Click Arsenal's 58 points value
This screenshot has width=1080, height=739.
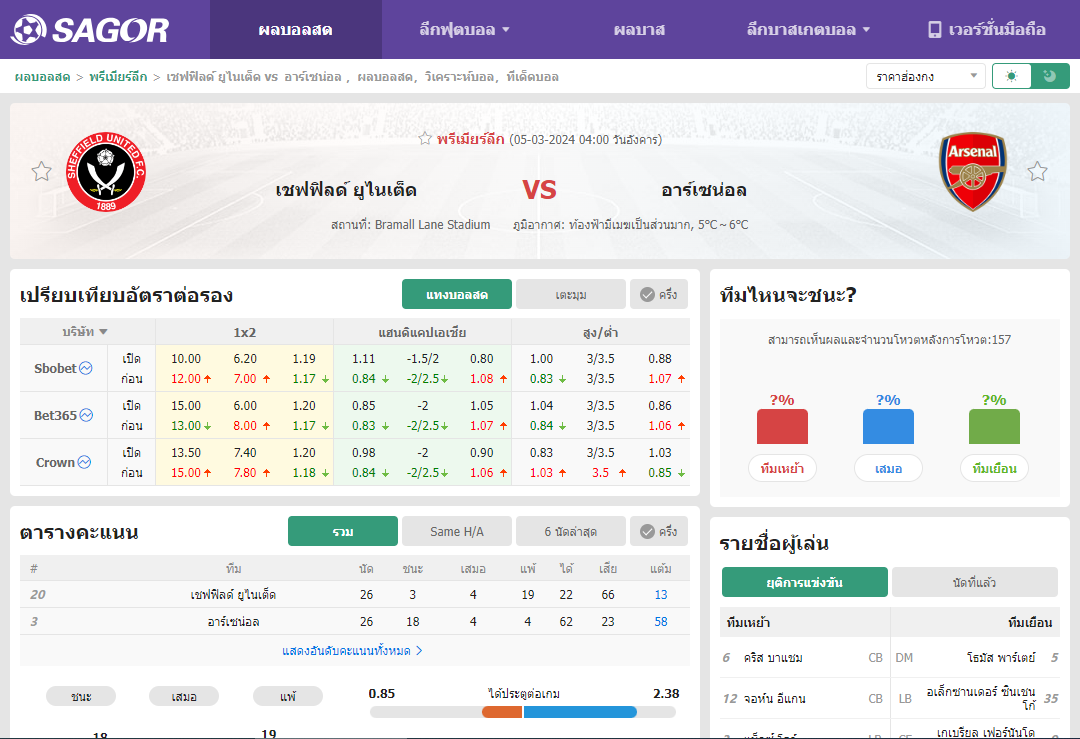click(661, 622)
